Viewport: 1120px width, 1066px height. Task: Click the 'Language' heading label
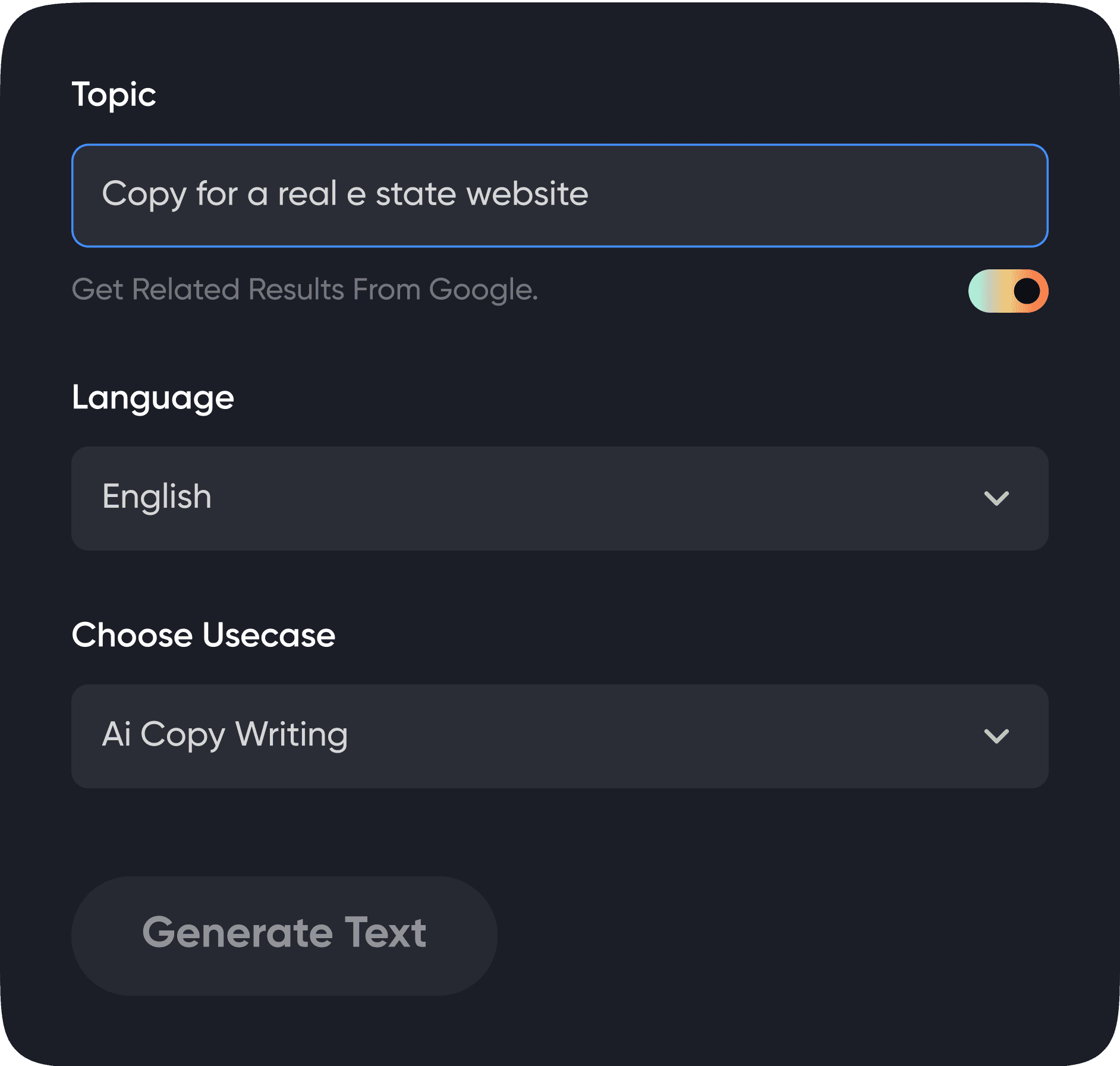click(x=153, y=397)
